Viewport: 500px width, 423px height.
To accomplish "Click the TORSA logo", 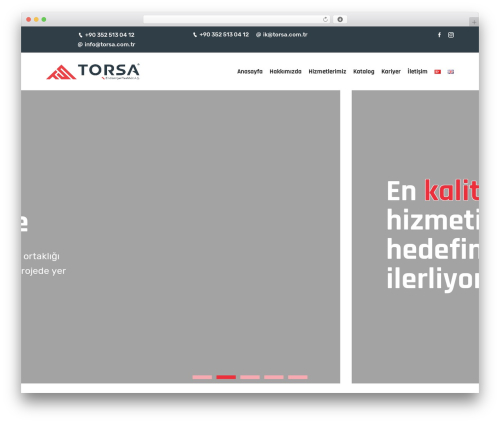I will pos(93,71).
